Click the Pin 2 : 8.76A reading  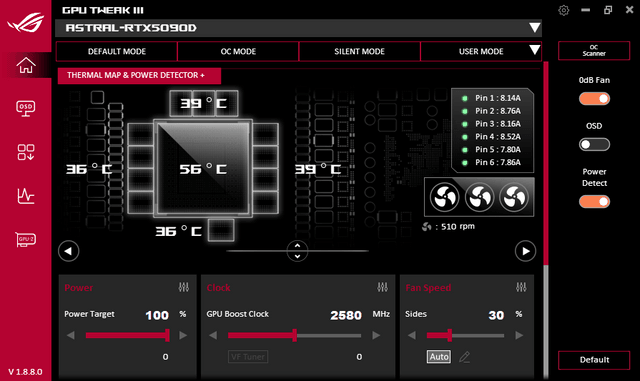(x=498, y=111)
